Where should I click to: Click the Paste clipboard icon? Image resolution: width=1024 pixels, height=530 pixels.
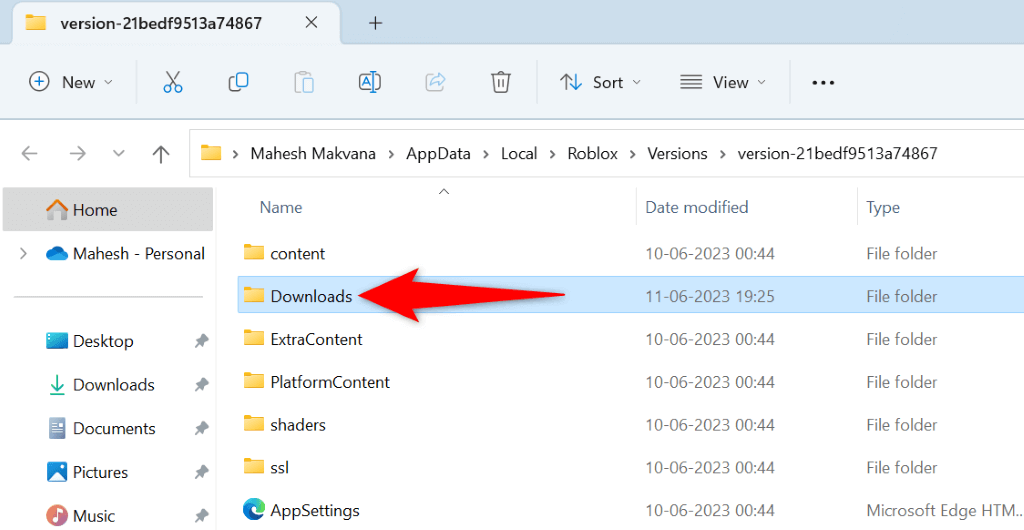304,82
